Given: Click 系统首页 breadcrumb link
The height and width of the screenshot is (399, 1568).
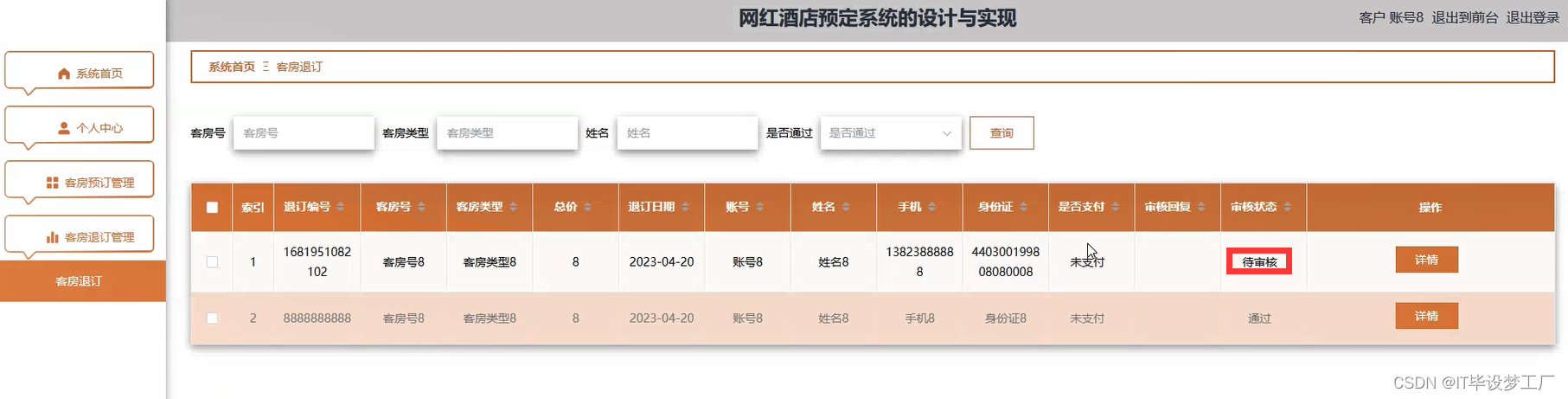Looking at the screenshot, I should coord(232,67).
